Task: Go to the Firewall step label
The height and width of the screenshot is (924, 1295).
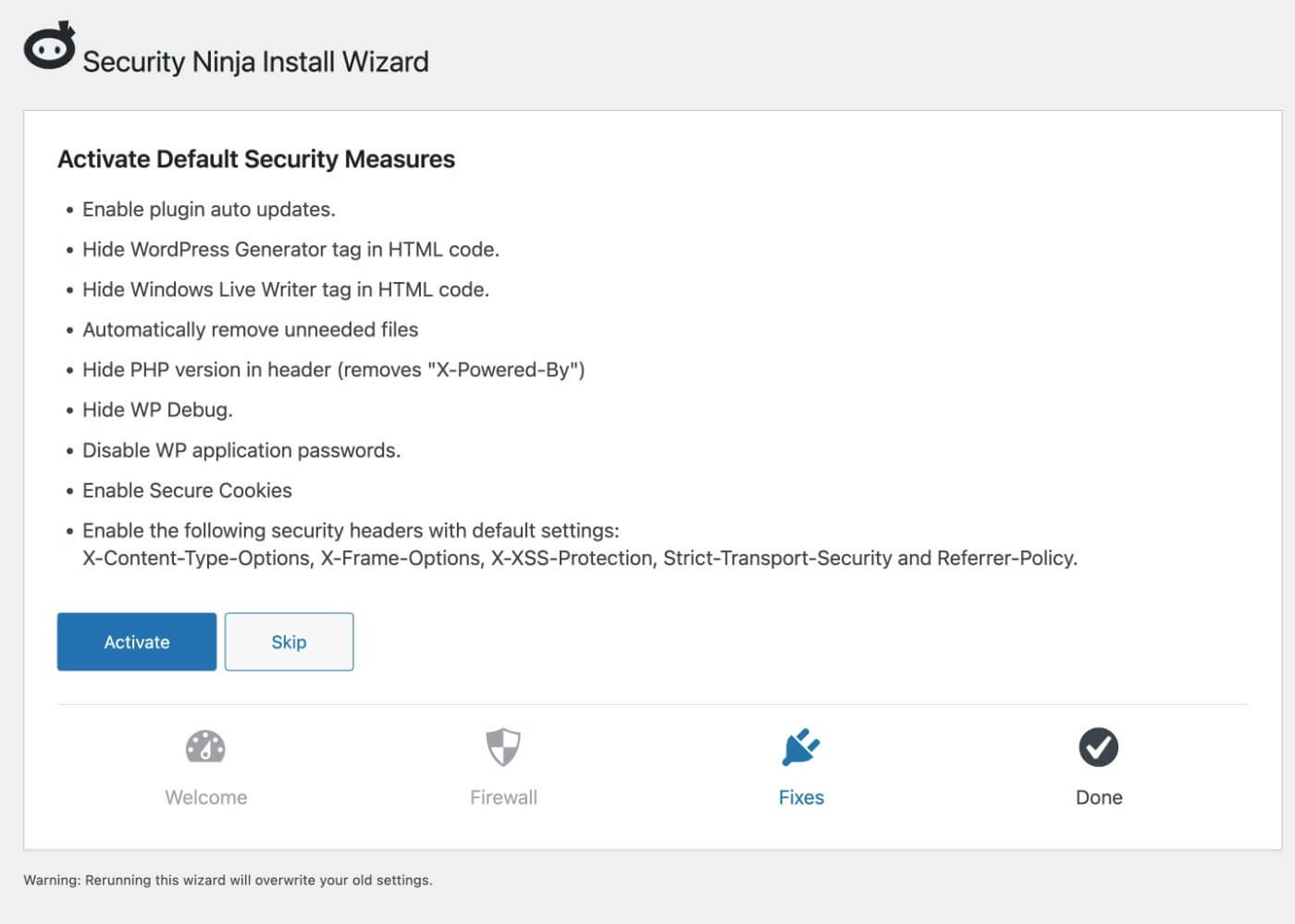Action: click(503, 797)
